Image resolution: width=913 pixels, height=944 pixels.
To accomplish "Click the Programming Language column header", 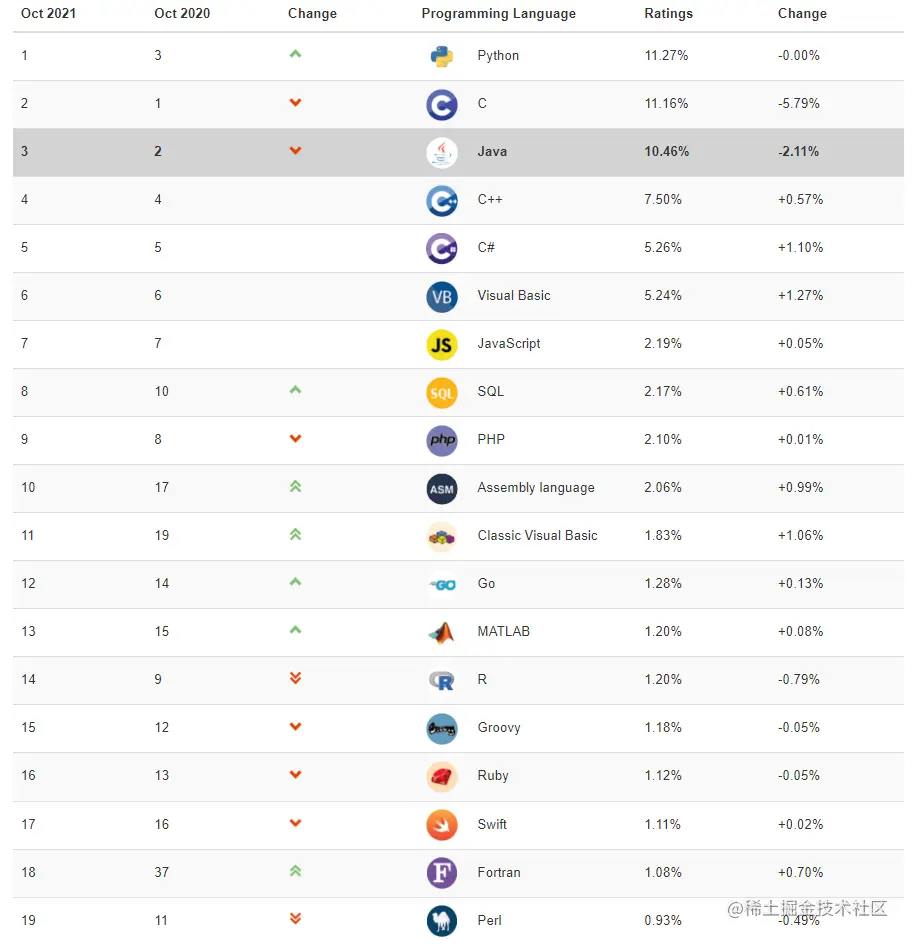I will coord(498,14).
